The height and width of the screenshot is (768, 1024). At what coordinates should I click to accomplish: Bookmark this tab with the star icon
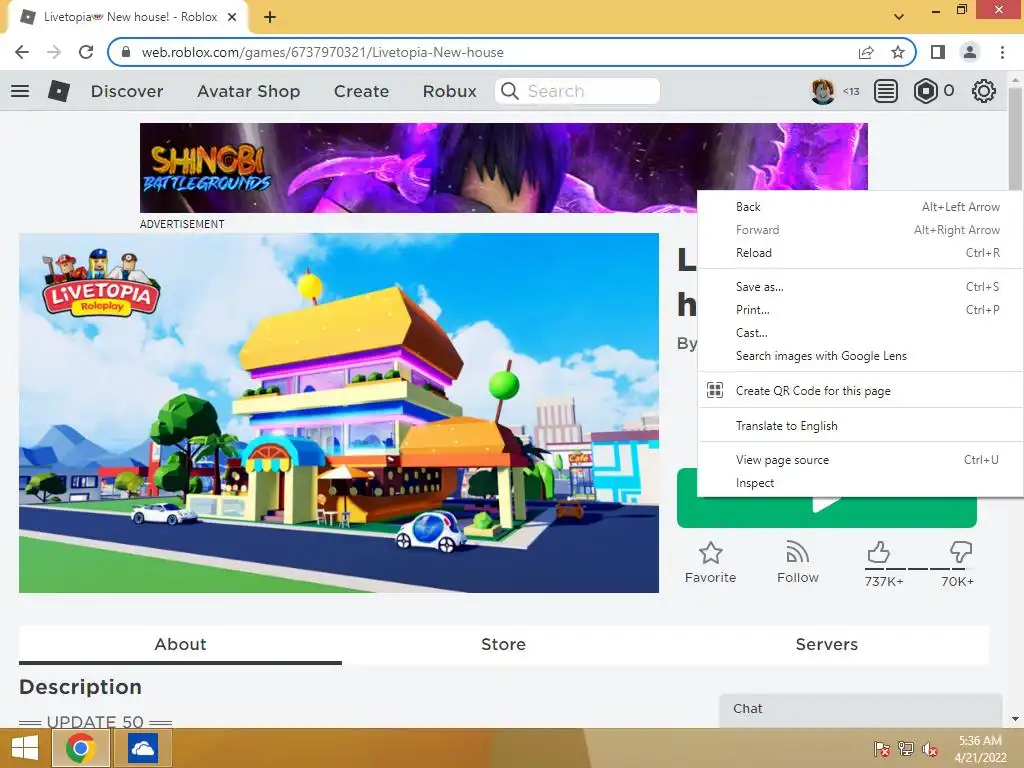898,52
